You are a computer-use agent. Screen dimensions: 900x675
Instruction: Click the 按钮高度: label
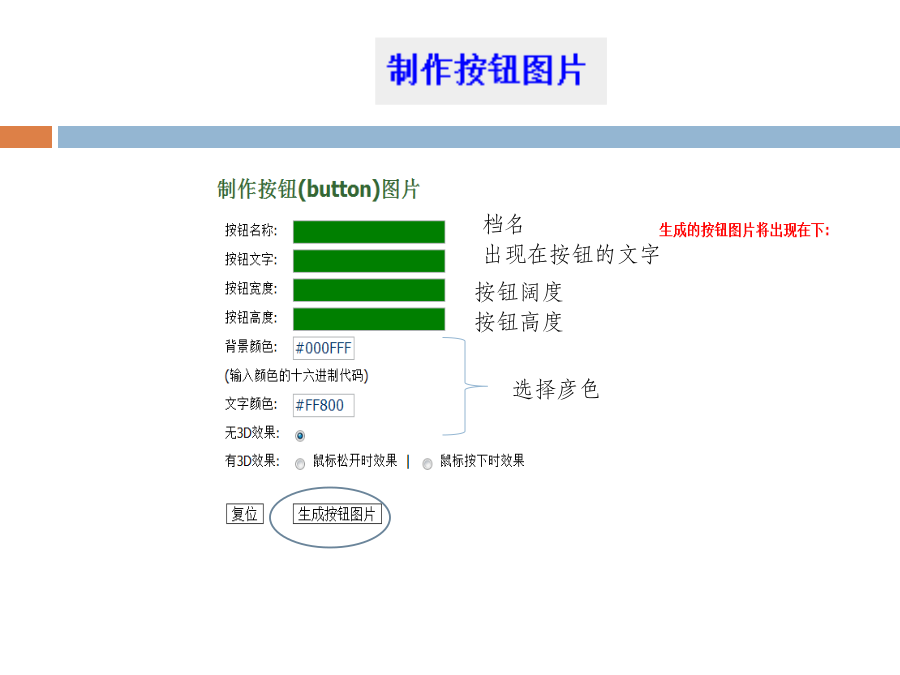251,317
